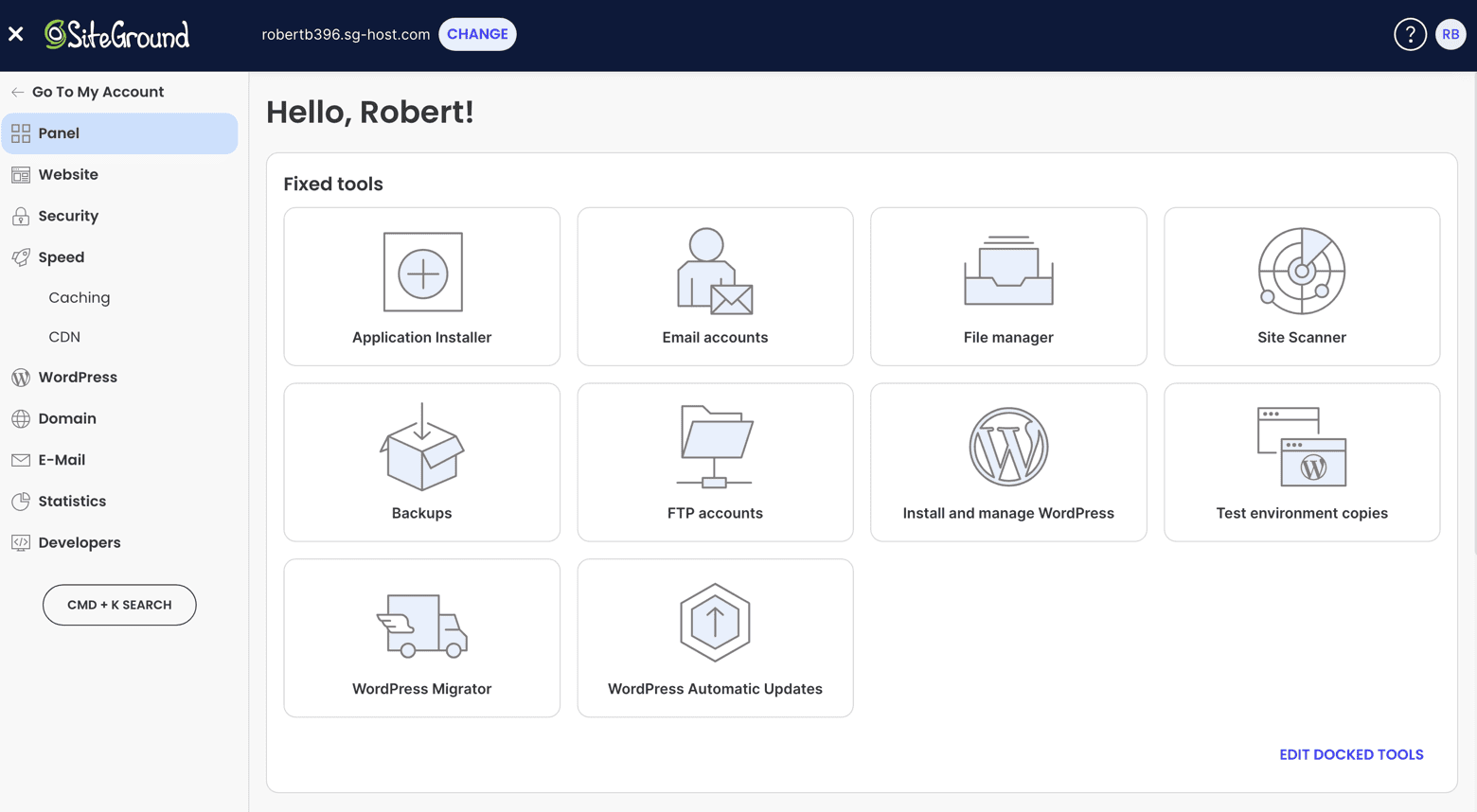Click the Go To My Account link
1477x812 pixels.
tap(98, 92)
